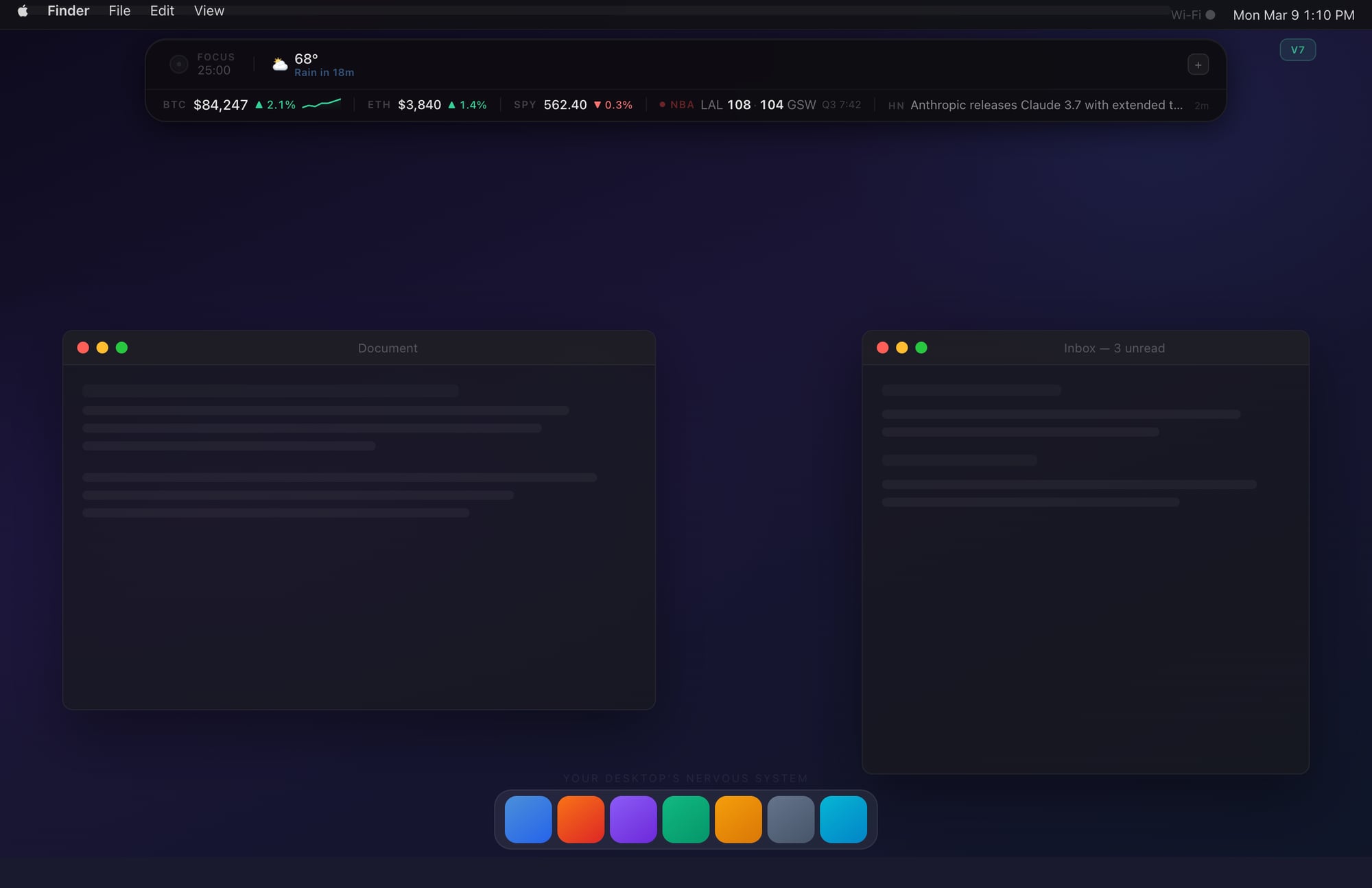Viewport: 1372px width, 888px height.
Task: Toggle the V7 badge in the top corner
Action: (x=1297, y=49)
